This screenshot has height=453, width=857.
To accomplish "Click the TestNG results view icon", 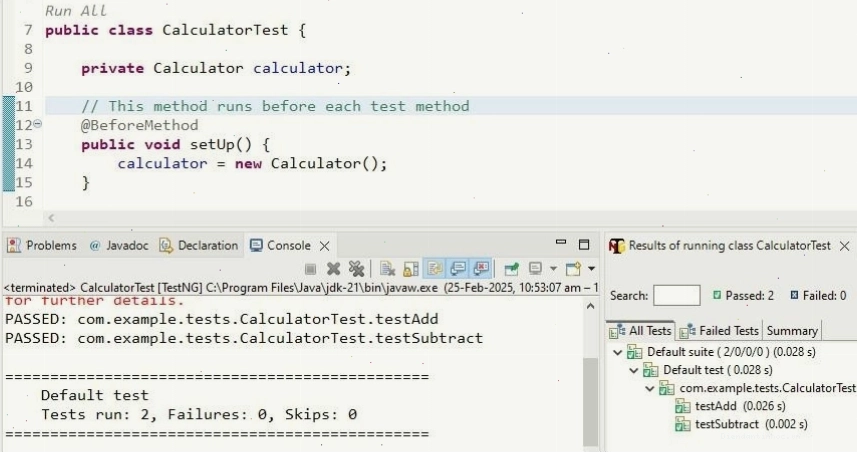I will (x=617, y=246).
